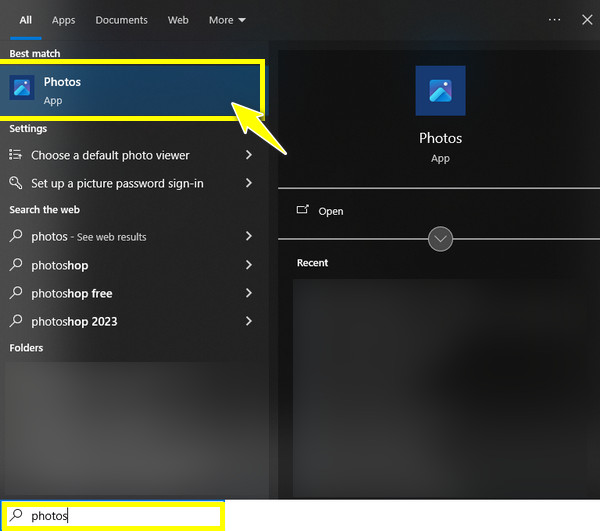This screenshot has width=600, height=531.
Task: Click search icon beside 'photoshop' suggestion
Action: (x=16, y=264)
